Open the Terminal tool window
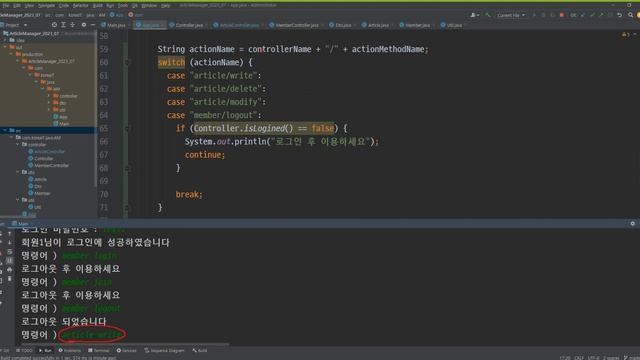The image size is (640, 360). 99,351
